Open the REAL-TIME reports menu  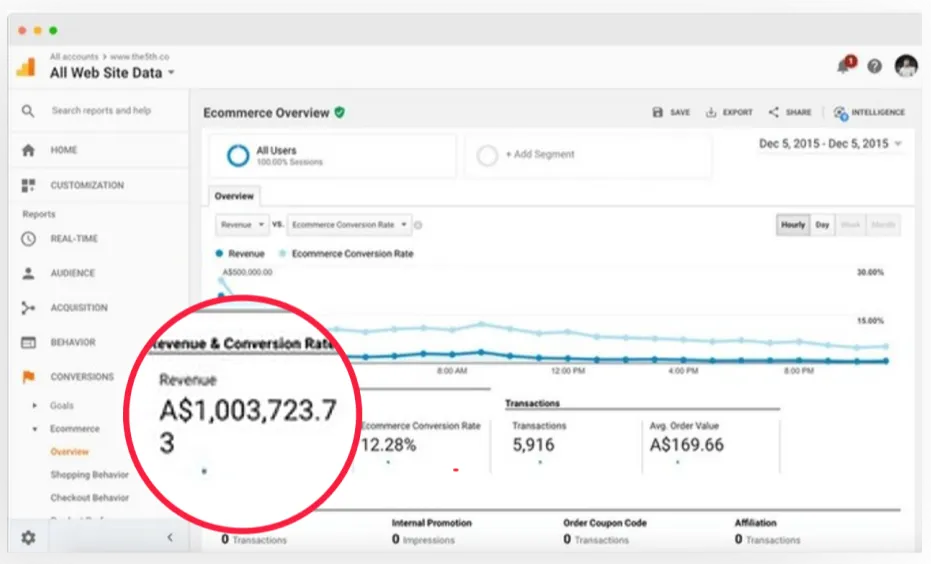click(x=74, y=239)
